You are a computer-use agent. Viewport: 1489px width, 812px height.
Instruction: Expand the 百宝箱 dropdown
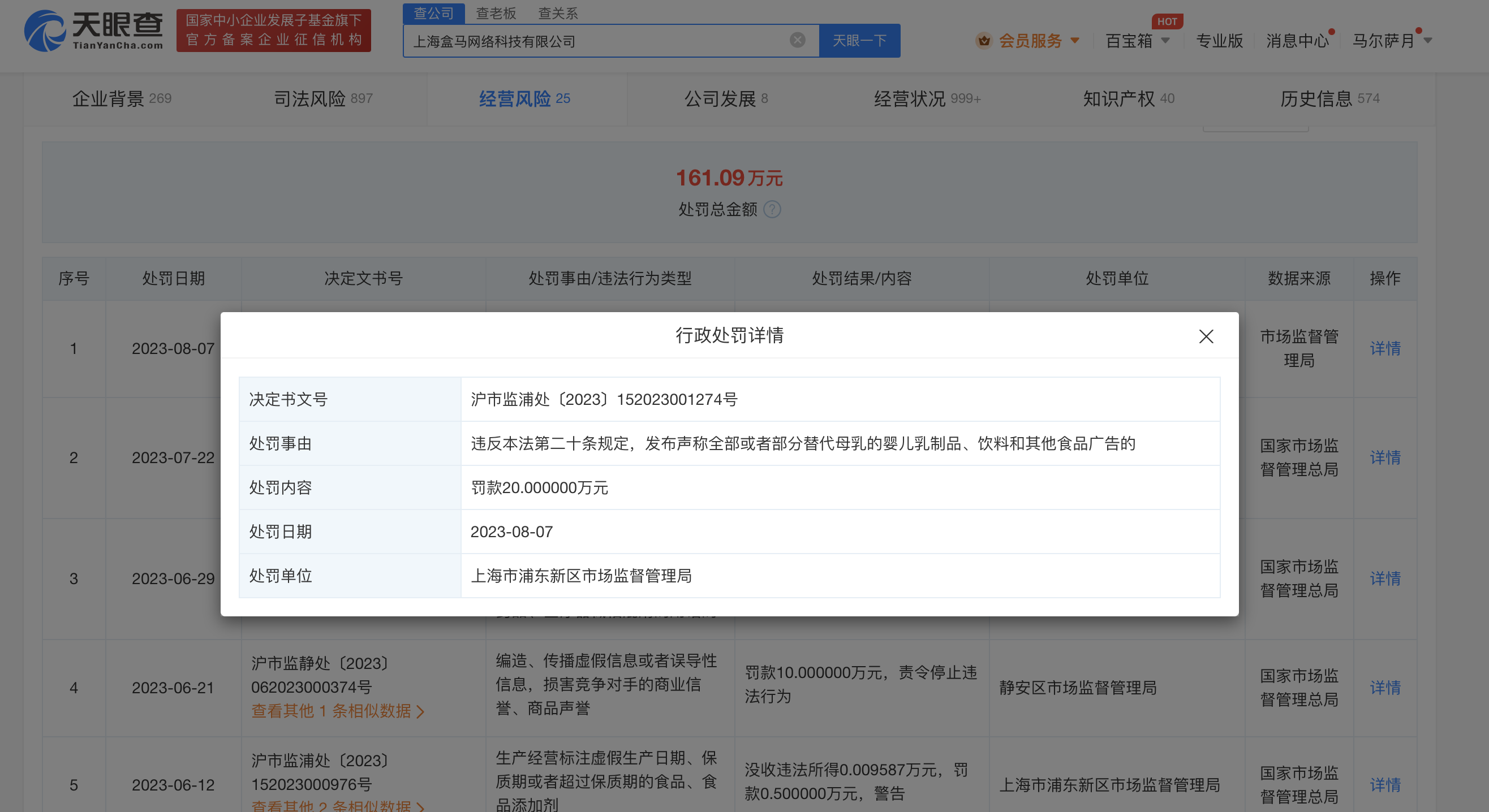tap(1165, 41)
